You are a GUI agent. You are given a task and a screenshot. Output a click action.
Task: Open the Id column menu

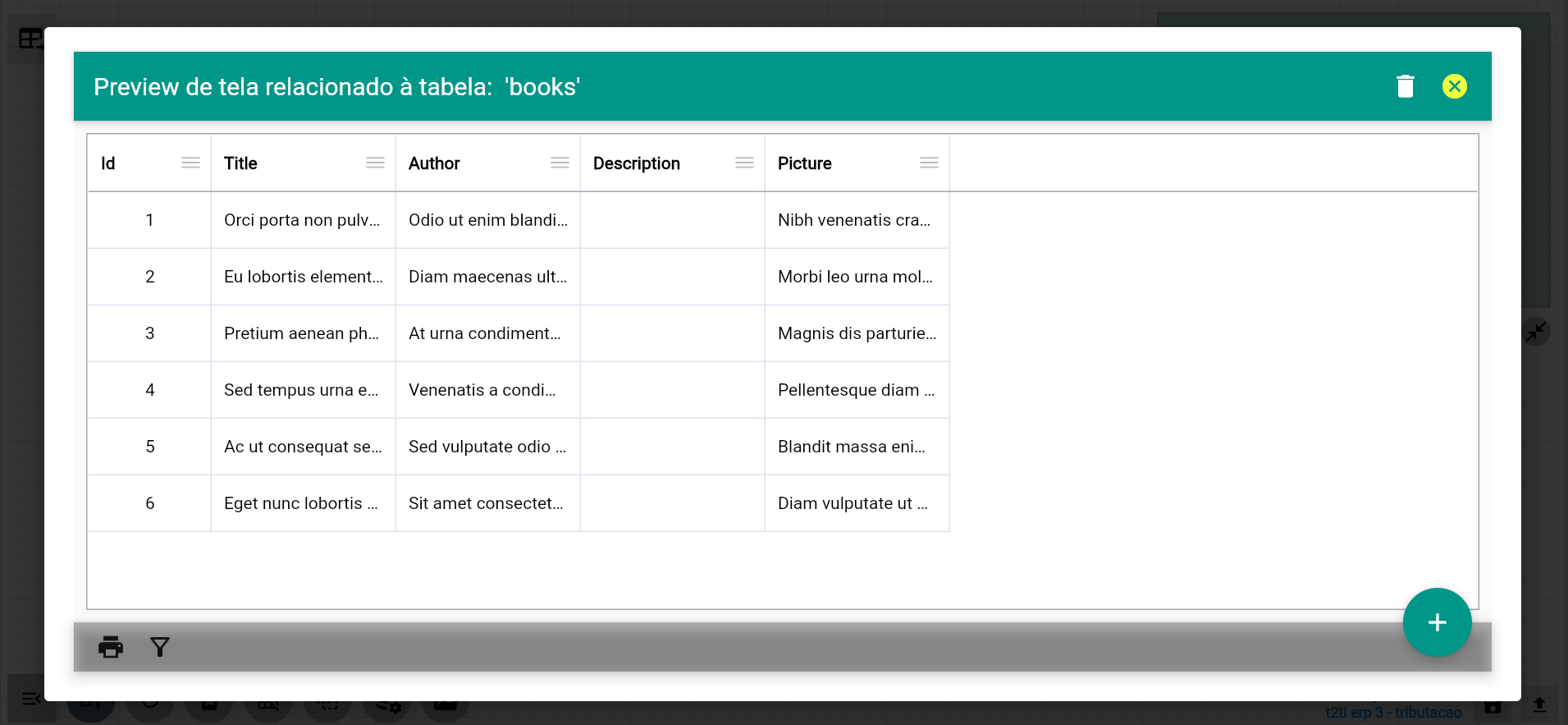(190, 163)
